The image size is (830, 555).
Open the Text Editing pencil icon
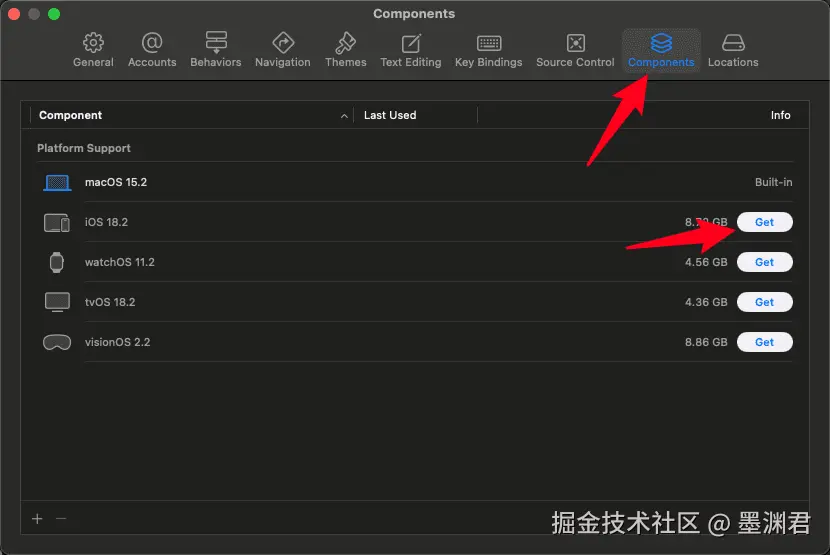(x=411, y=43)
